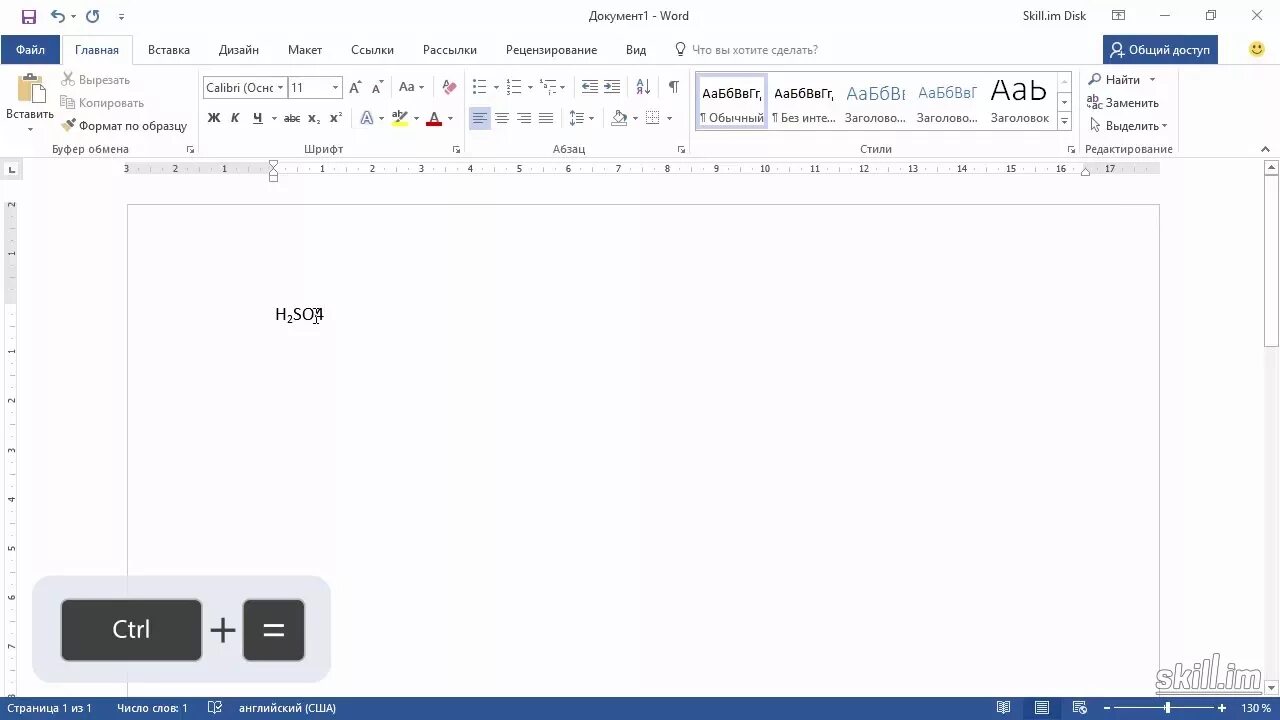
Task: Click the Paste clipboard icon
Action: coord(30,90)
